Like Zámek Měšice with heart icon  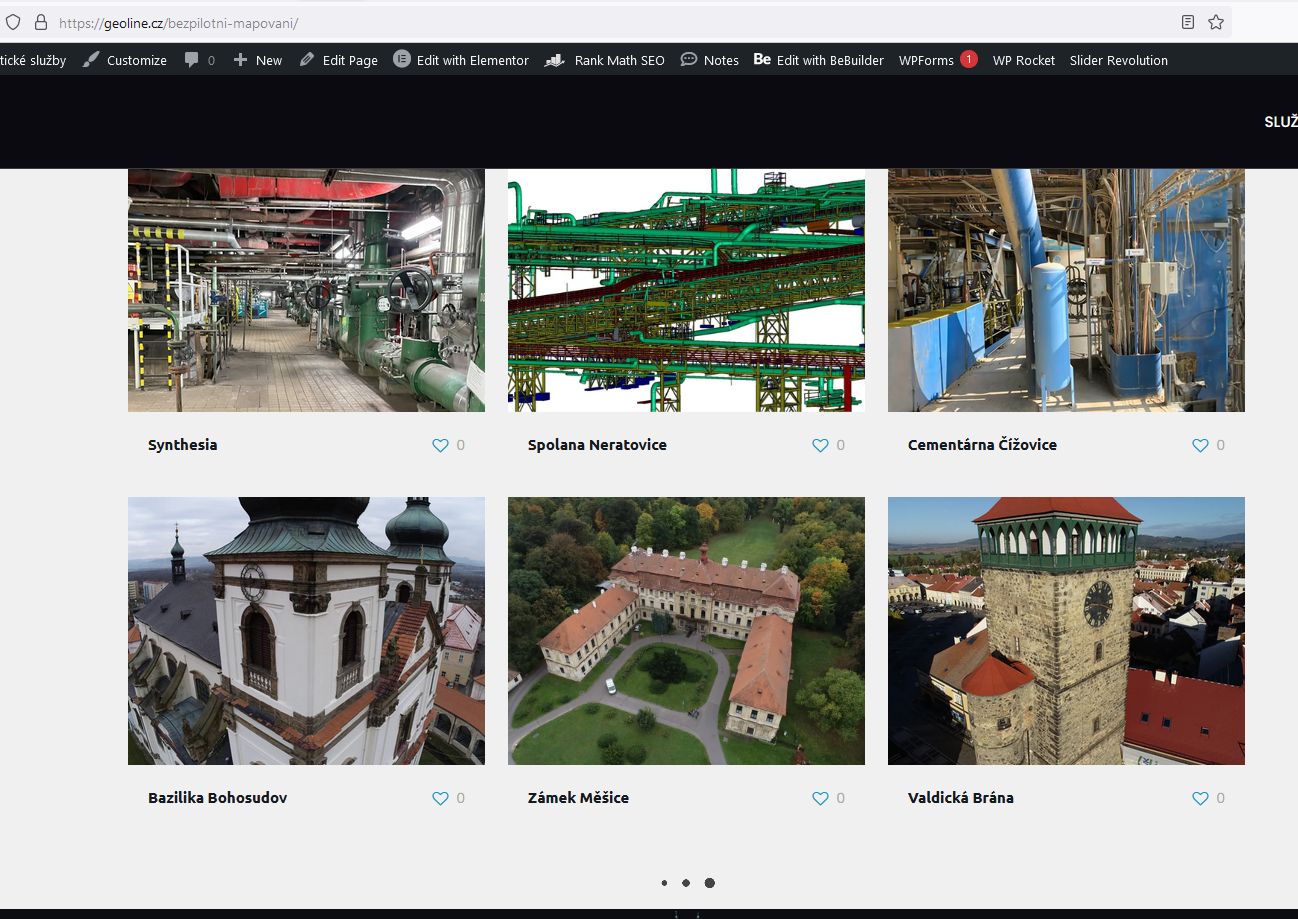point(820,798)
